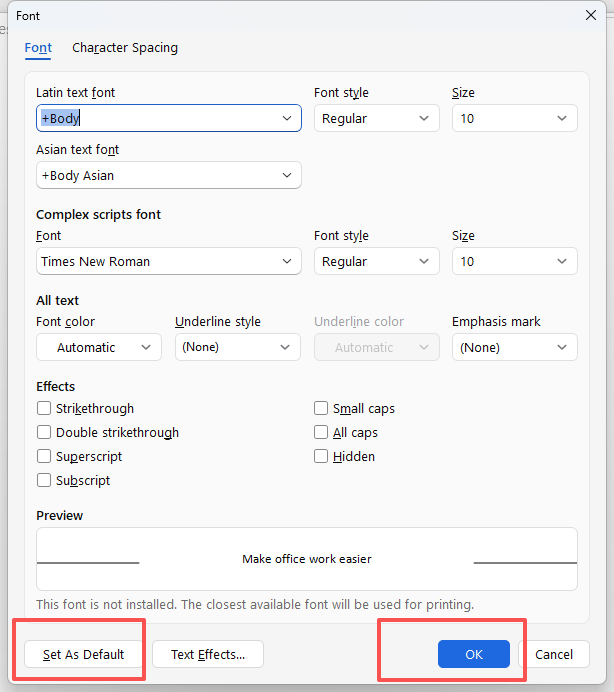Toggle the Double strikethrough checkbox
This screenshot has width=614, height=692.
click(44, 432)
